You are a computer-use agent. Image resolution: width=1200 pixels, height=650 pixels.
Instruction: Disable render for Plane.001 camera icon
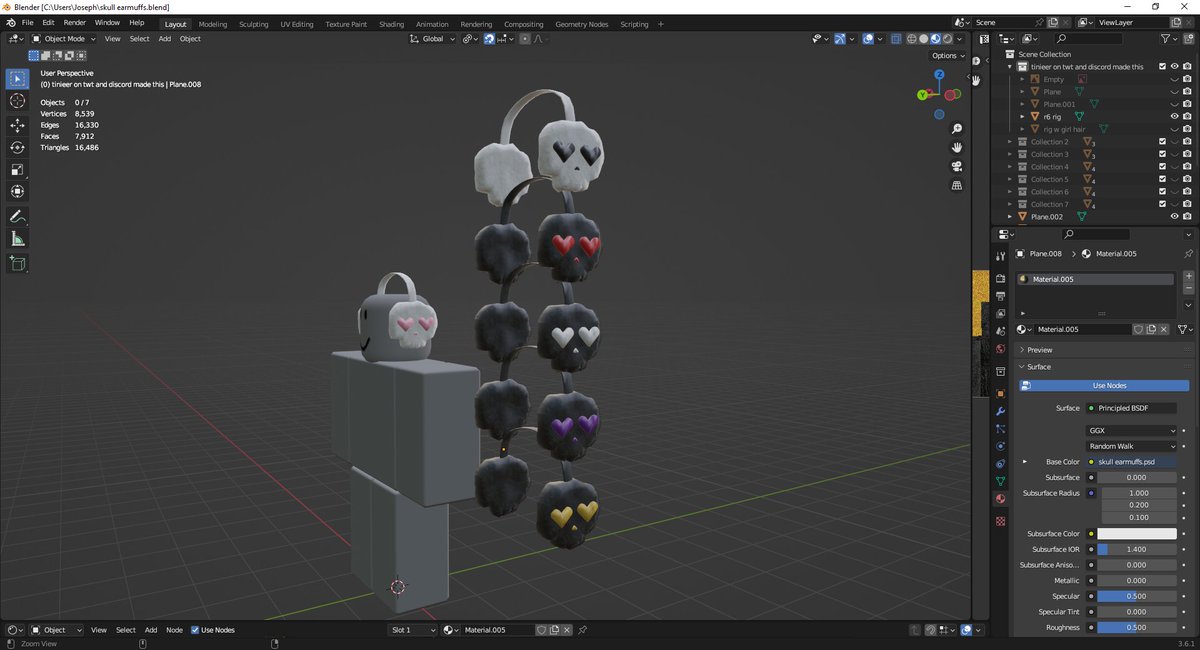coord(1186,104)
